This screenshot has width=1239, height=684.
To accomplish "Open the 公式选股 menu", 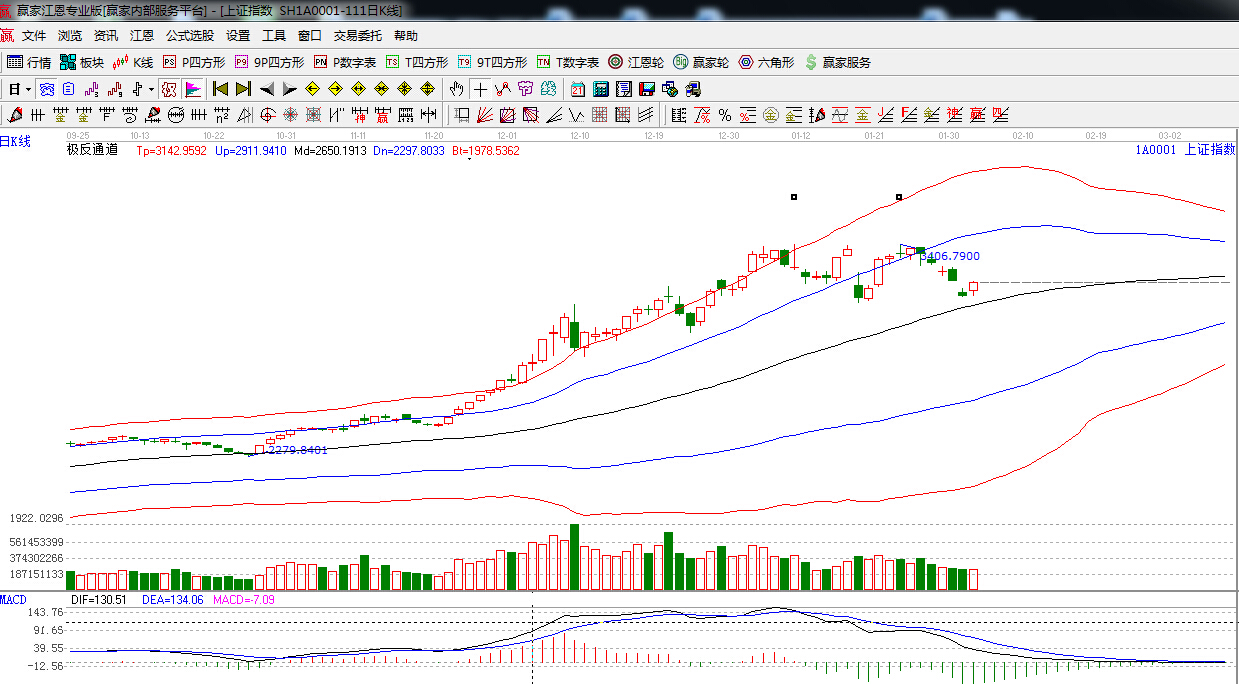I will tap(189, 35).
